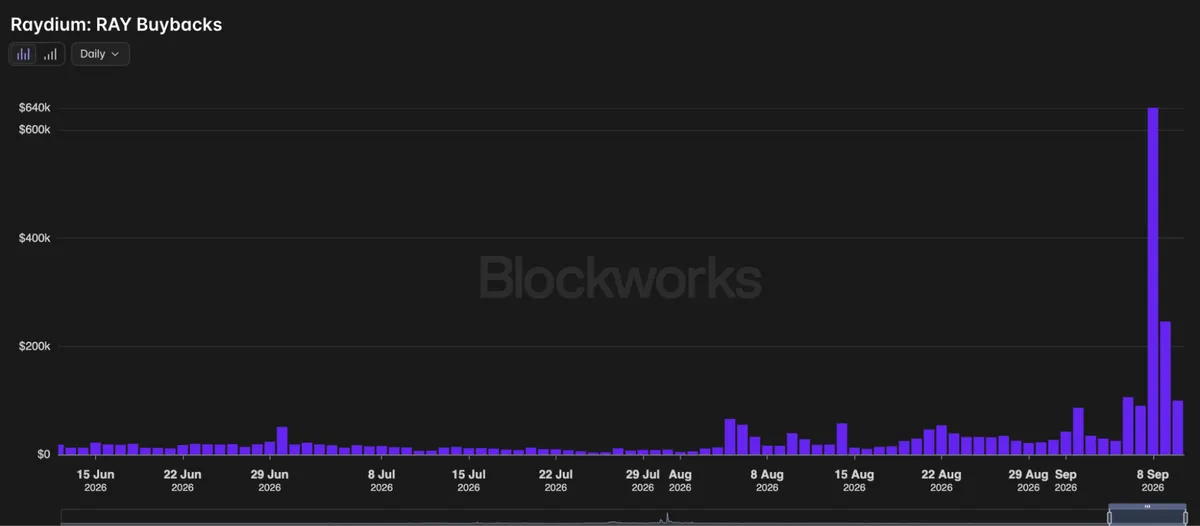Click the '15 Jun' x-axis label
Viewport: 1200px width, 526px height.
tap(96, 474)
